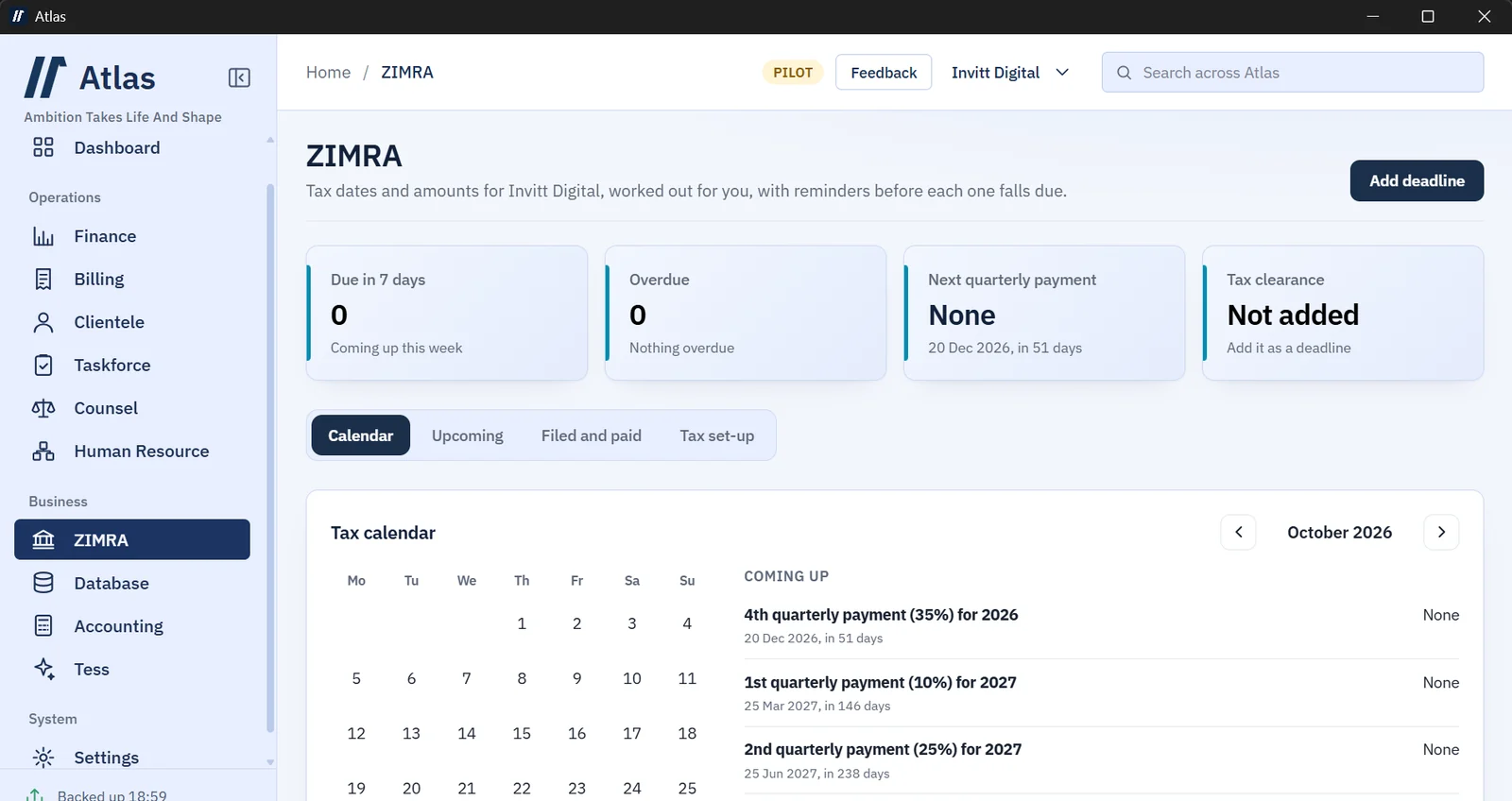Open the Tax set-up tab
1512x801 pixels.
(717, 435)
